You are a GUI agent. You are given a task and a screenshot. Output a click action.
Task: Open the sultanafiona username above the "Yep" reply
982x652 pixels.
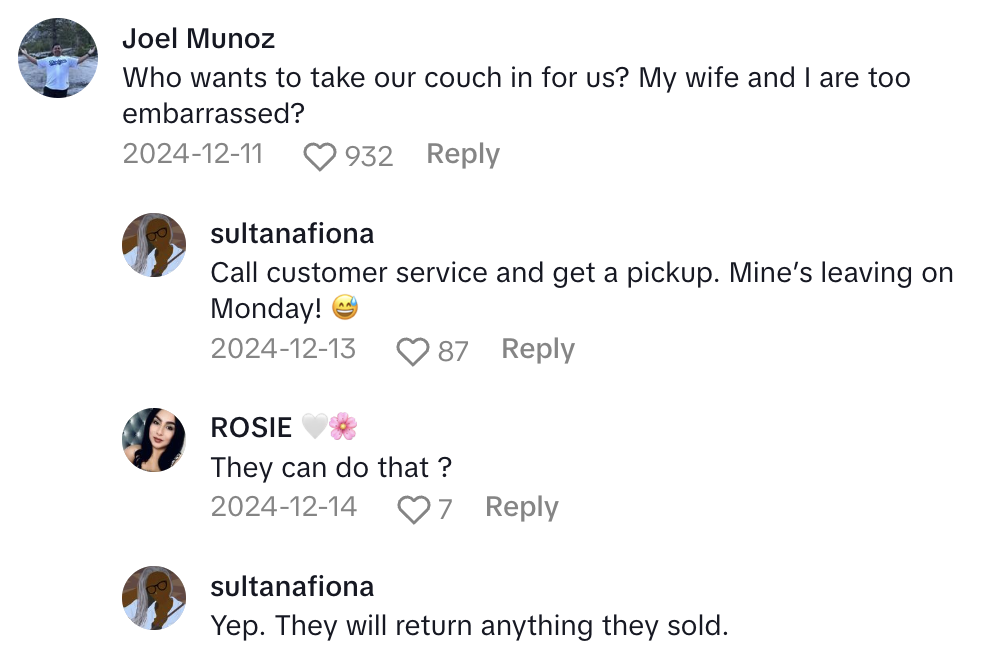[292, 586]
